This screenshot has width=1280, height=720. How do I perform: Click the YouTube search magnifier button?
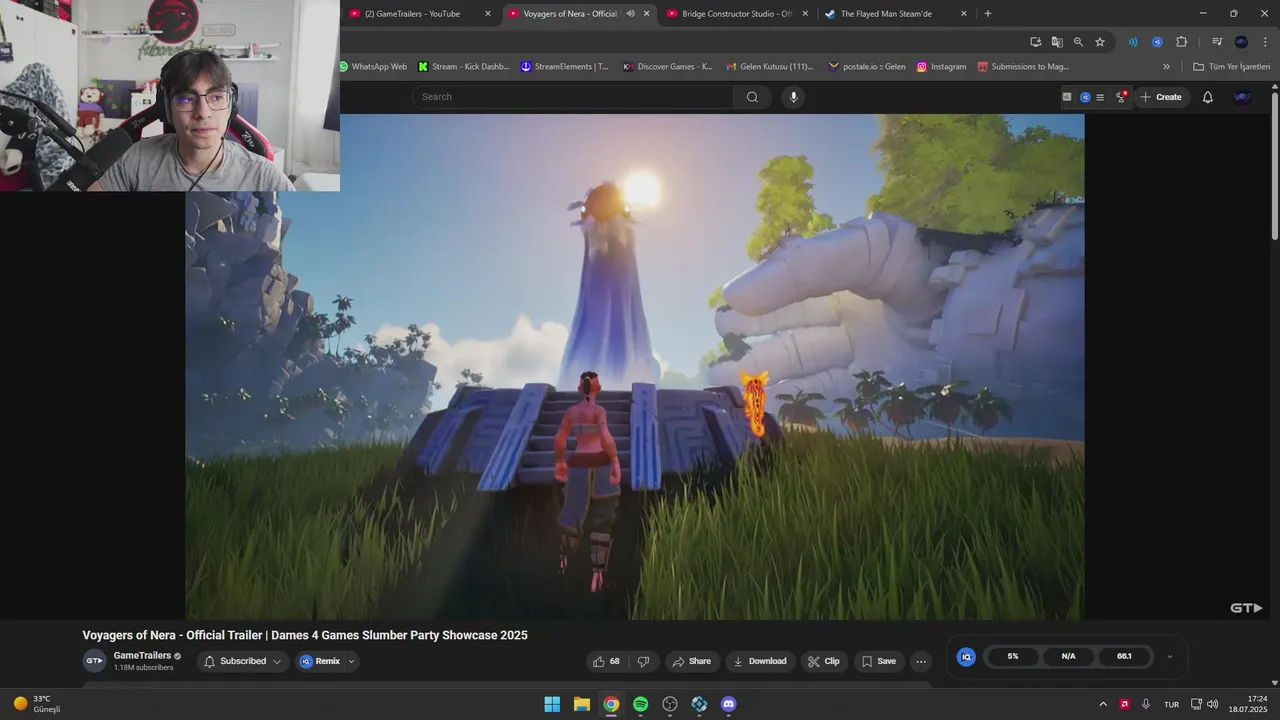point(752,97)
